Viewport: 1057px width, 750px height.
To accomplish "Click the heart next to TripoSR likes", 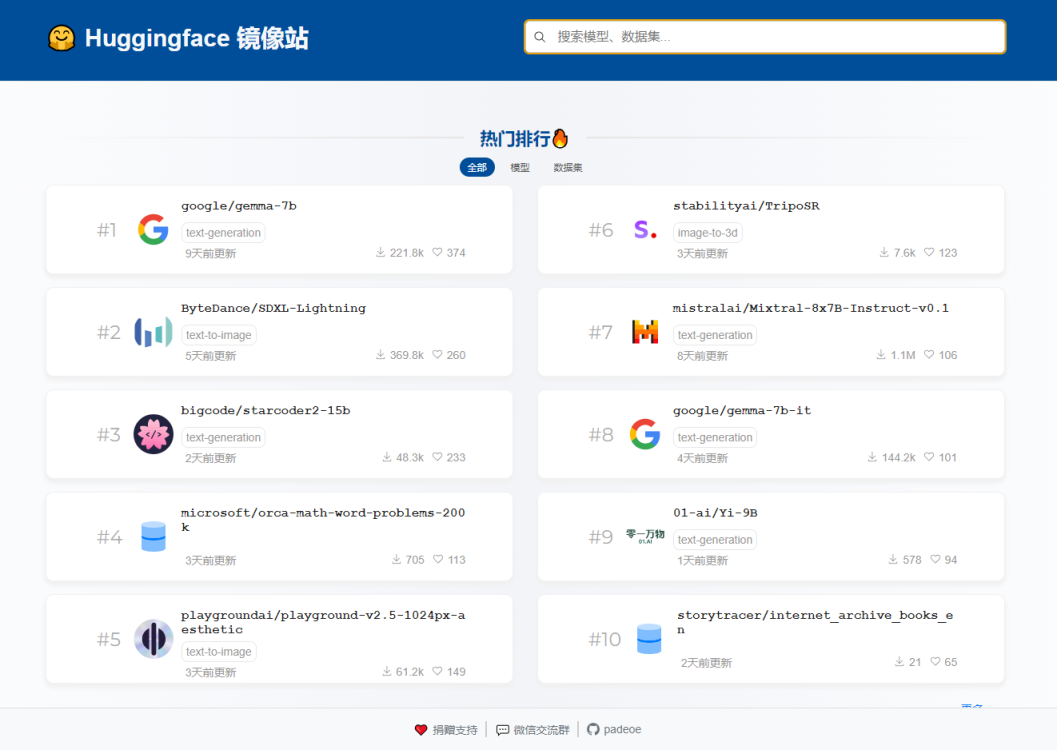I will 928,253.
